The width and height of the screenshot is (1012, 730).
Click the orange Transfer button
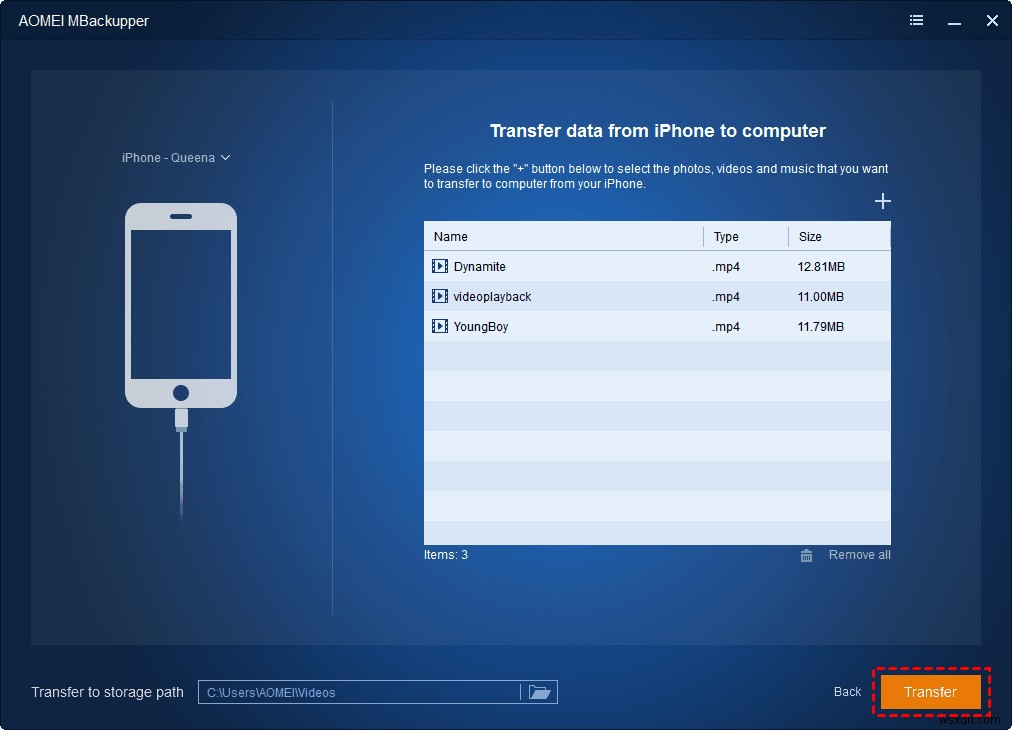930,691
